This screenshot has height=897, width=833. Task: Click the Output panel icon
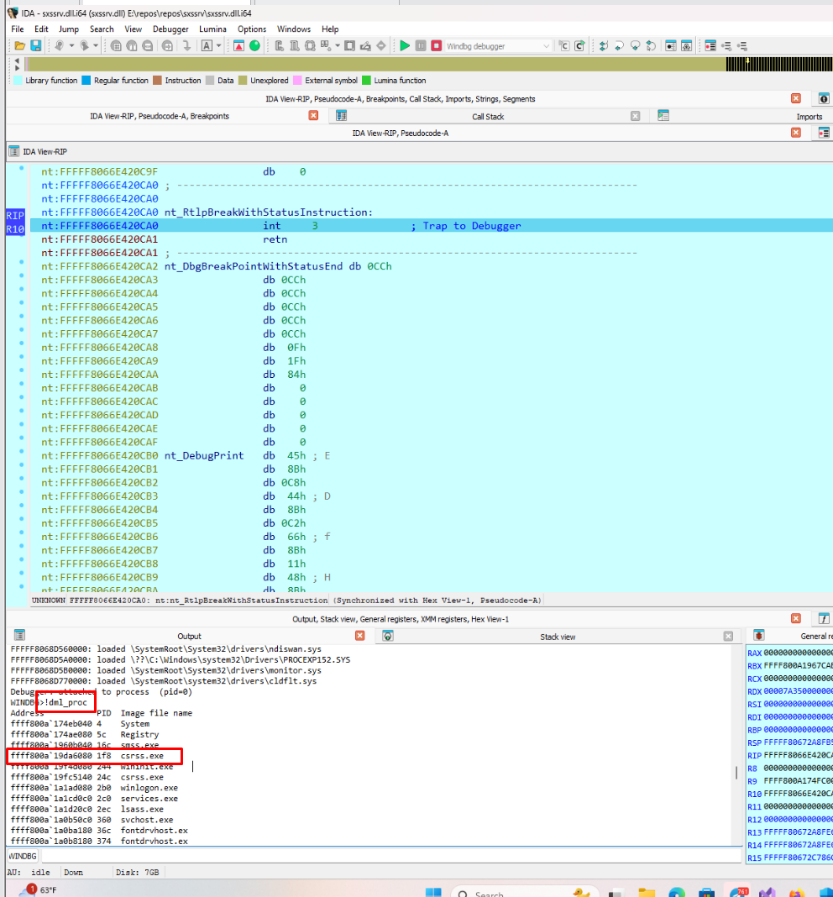(x=19, y=635)
